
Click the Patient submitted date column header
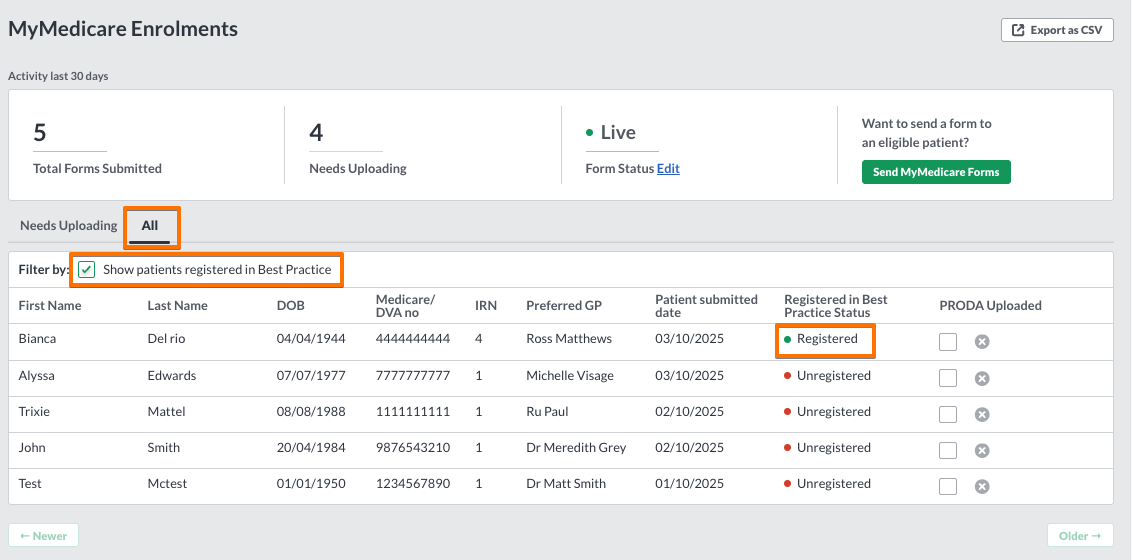click(x=707, y=305)
